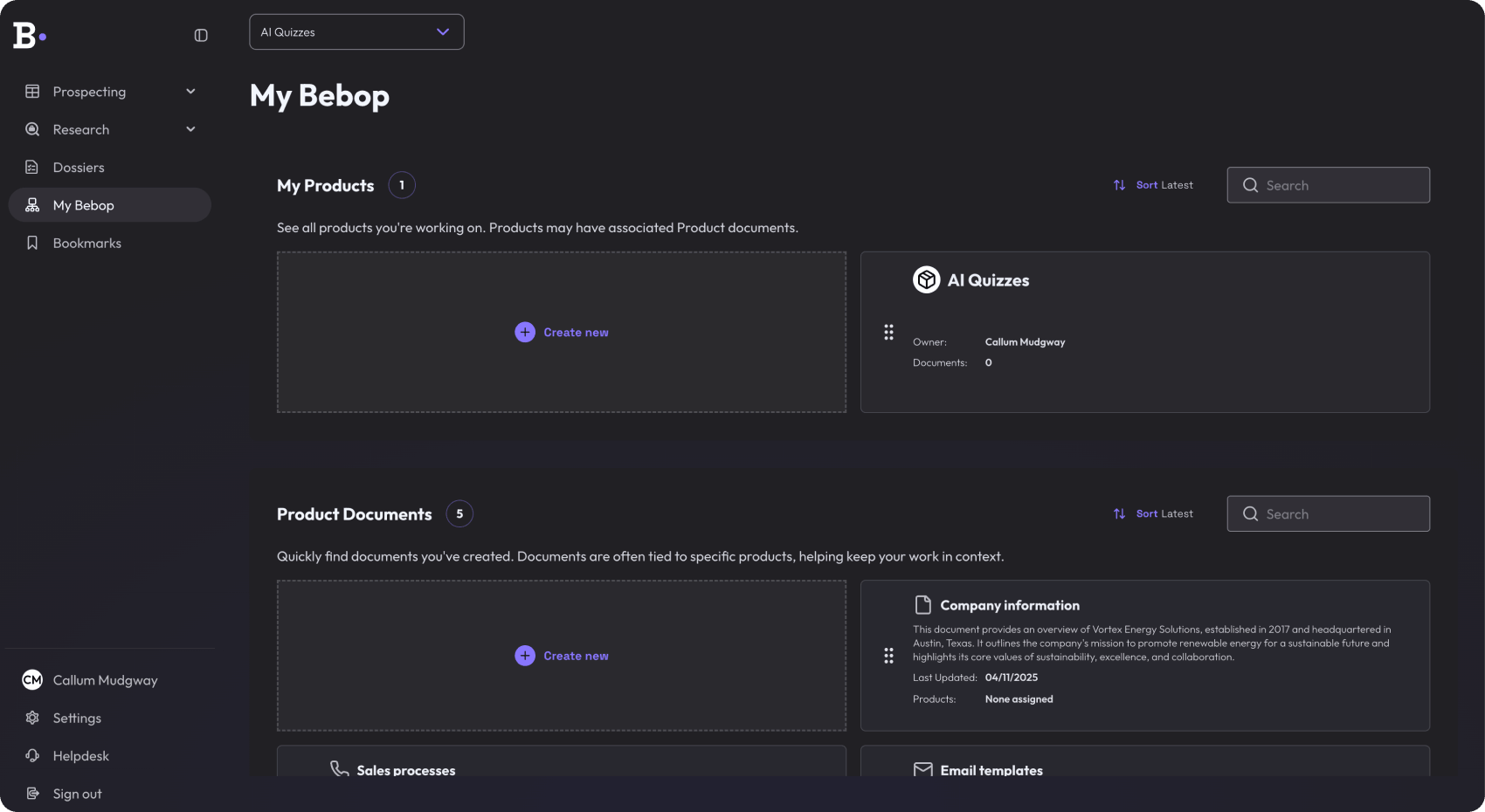The height and width of the screenshot is (812, 1485).
Task: Select the Prospecting table icon
Action: (x=32, y=91)
